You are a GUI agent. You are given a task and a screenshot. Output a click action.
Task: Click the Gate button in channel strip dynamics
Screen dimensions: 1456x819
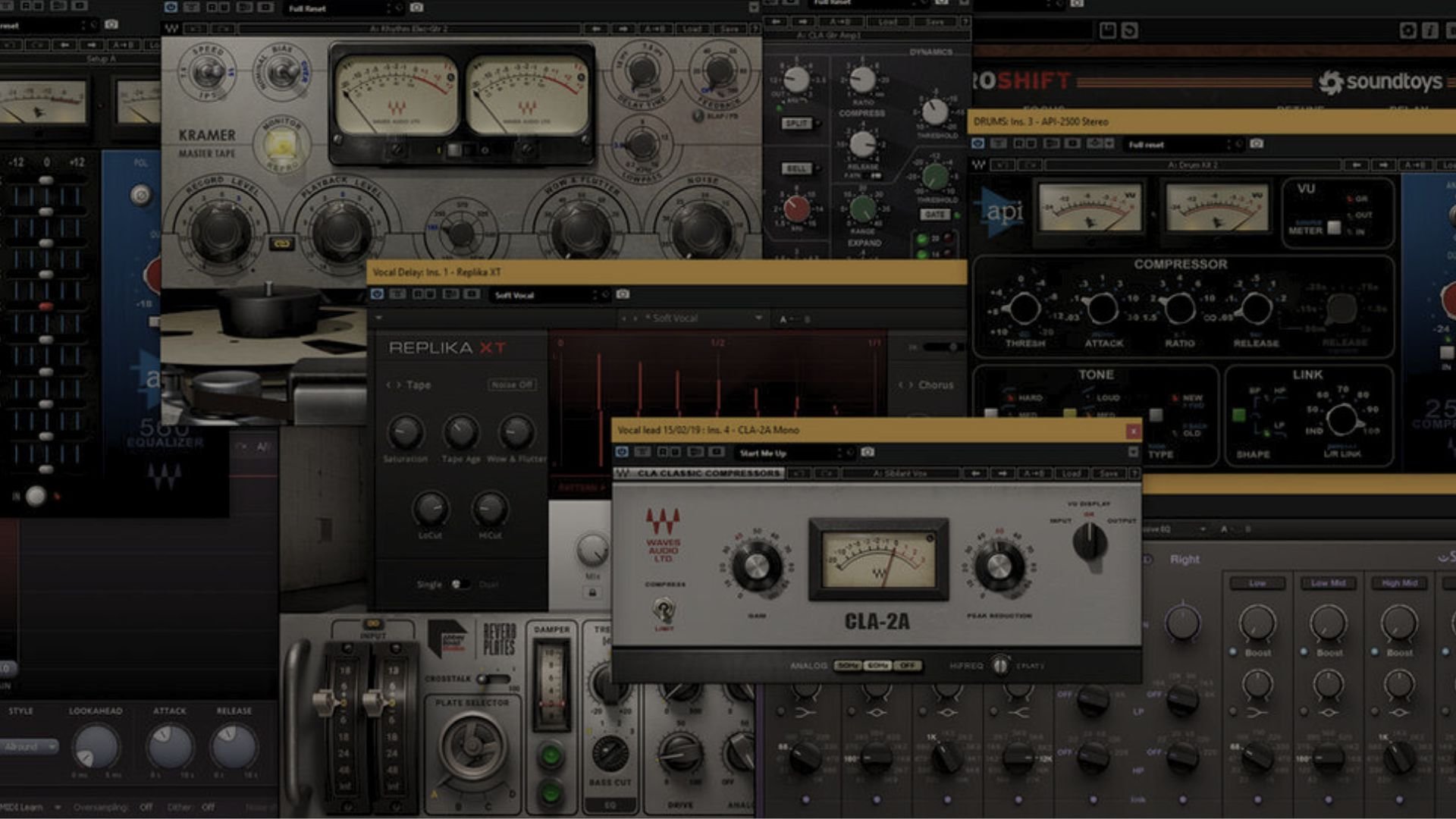tap(934, 215)
